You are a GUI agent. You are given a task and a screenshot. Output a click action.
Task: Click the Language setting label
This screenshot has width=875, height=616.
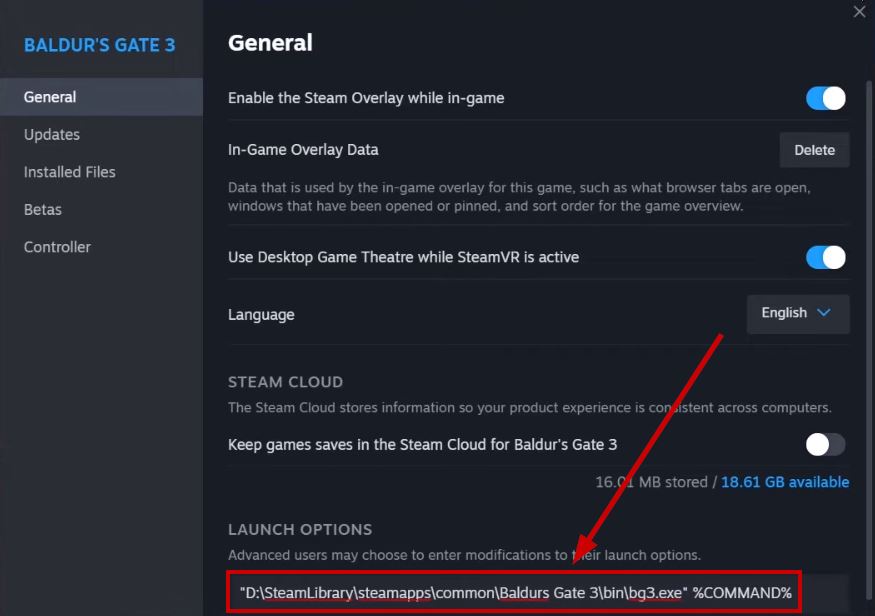[x=261, y=314]
